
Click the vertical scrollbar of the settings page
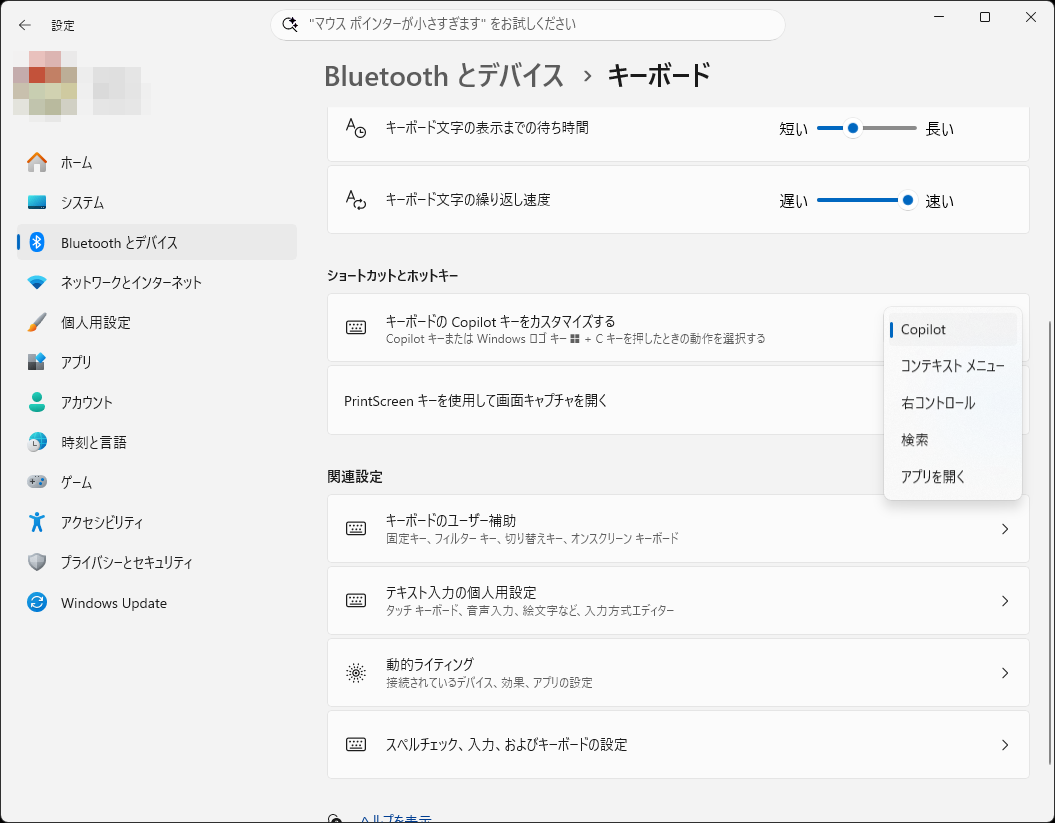[1051, 542]
